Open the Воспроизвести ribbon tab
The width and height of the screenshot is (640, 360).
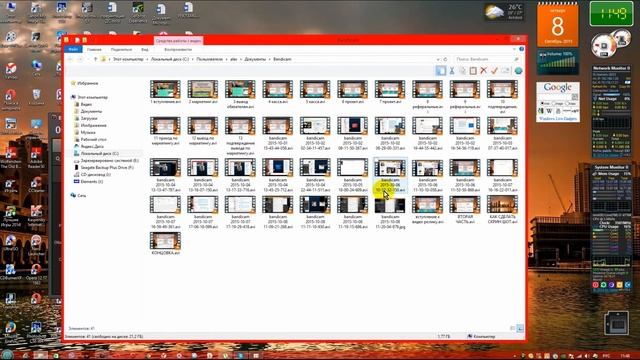click(178, 49)
